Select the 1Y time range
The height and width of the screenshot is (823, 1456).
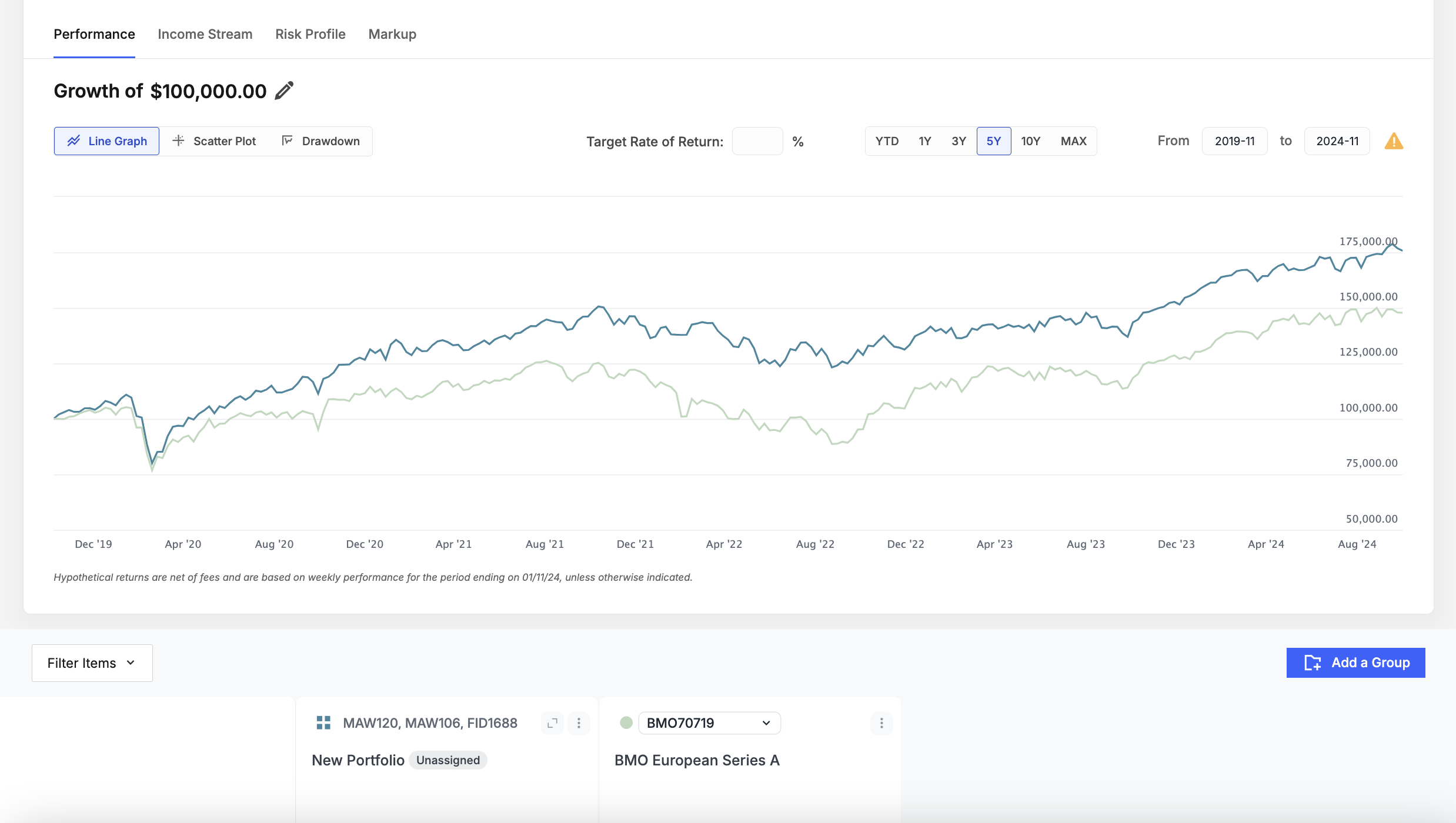[x=925, y=141]
